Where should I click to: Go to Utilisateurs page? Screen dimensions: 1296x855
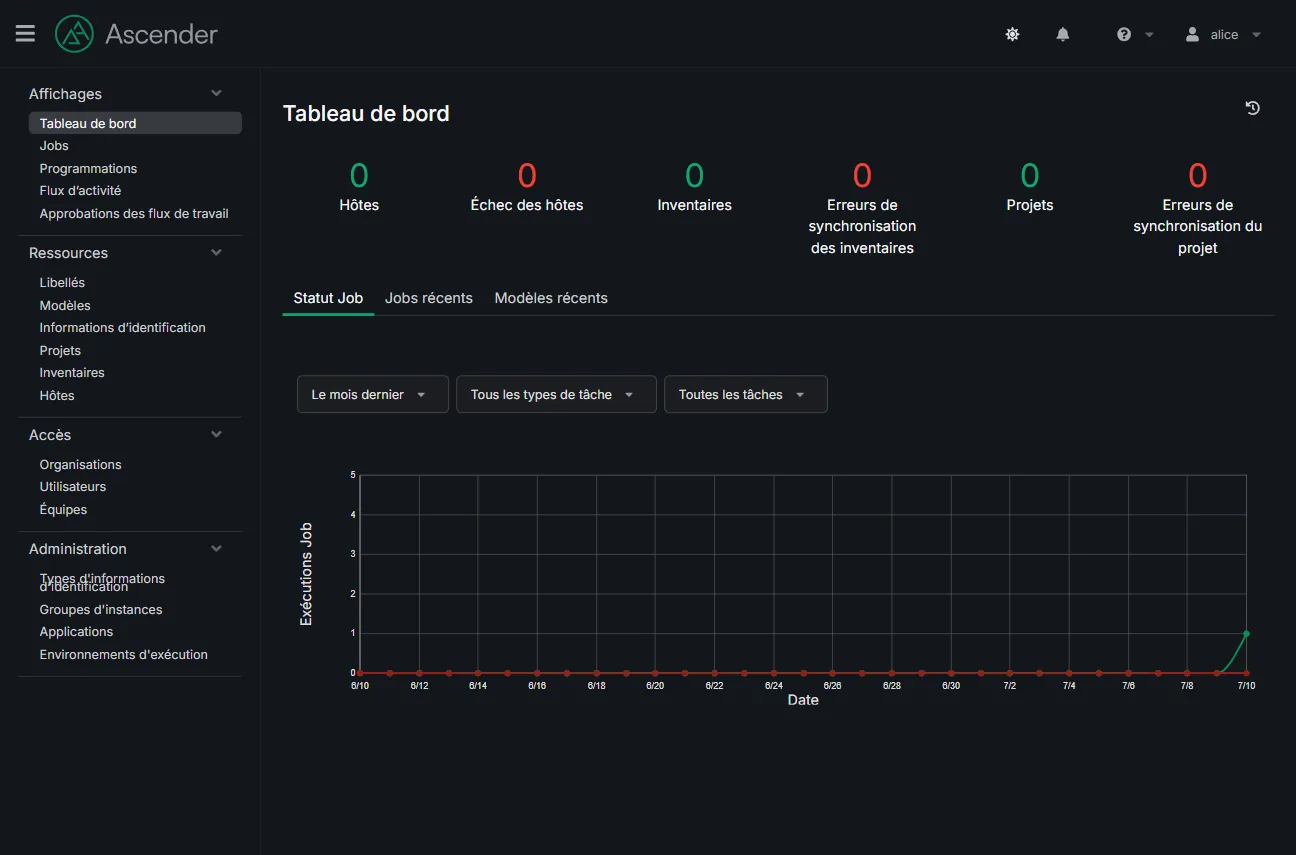tap(72, 486)
